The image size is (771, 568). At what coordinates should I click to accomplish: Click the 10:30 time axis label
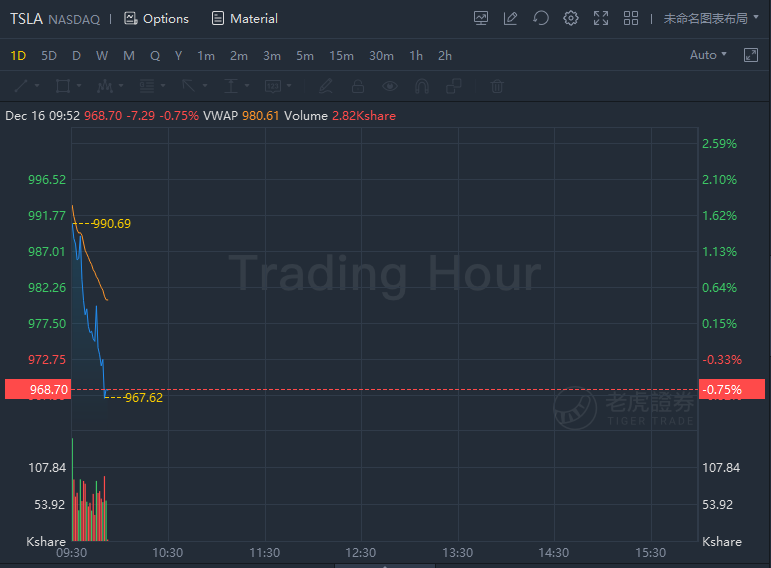click(x=168, y=553)
